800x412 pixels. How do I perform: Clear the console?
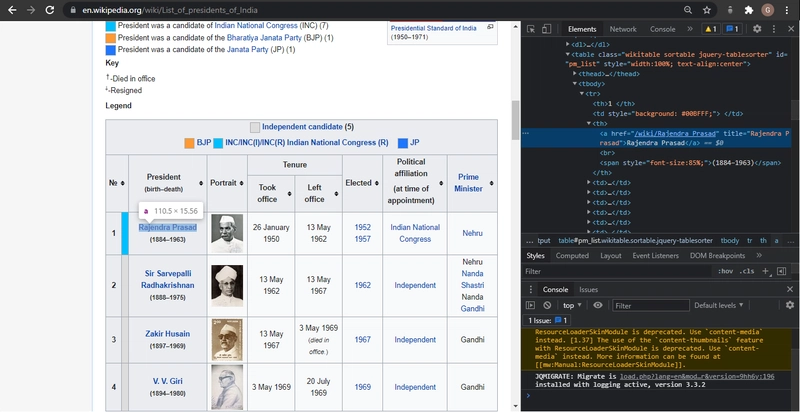(x=547, y=305)
